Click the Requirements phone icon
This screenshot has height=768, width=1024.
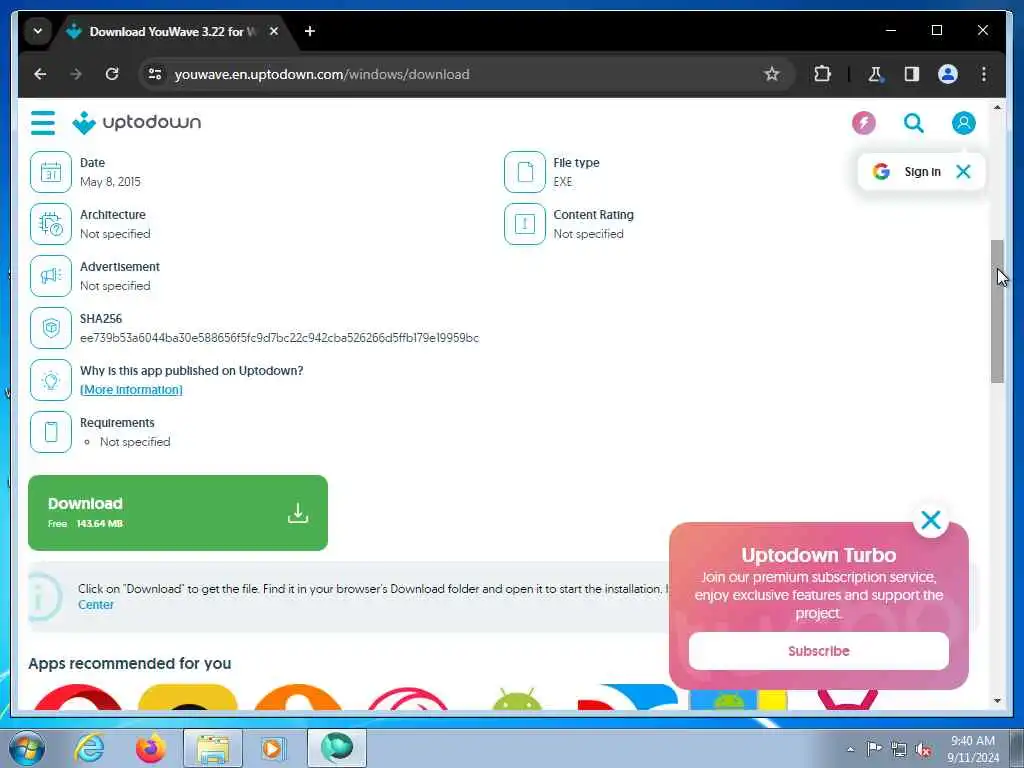[x=51, y=432]
